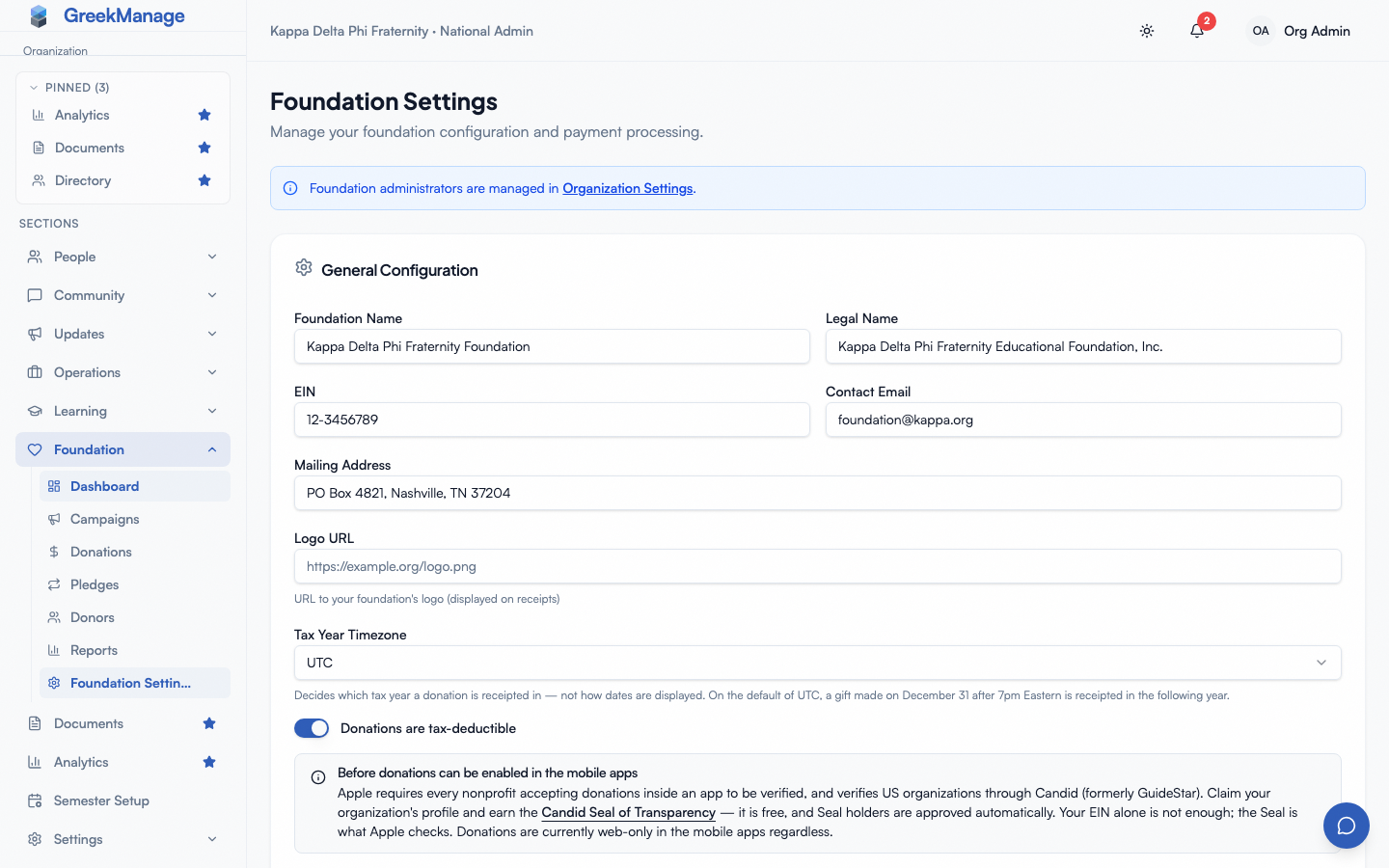Open the Donations page

(x=135, y=552)
